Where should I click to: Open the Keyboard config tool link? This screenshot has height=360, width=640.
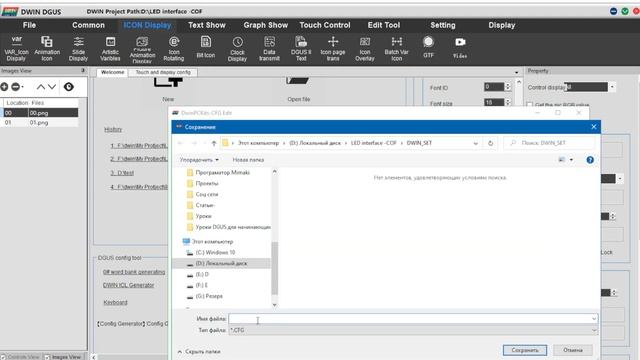[116, 302]
